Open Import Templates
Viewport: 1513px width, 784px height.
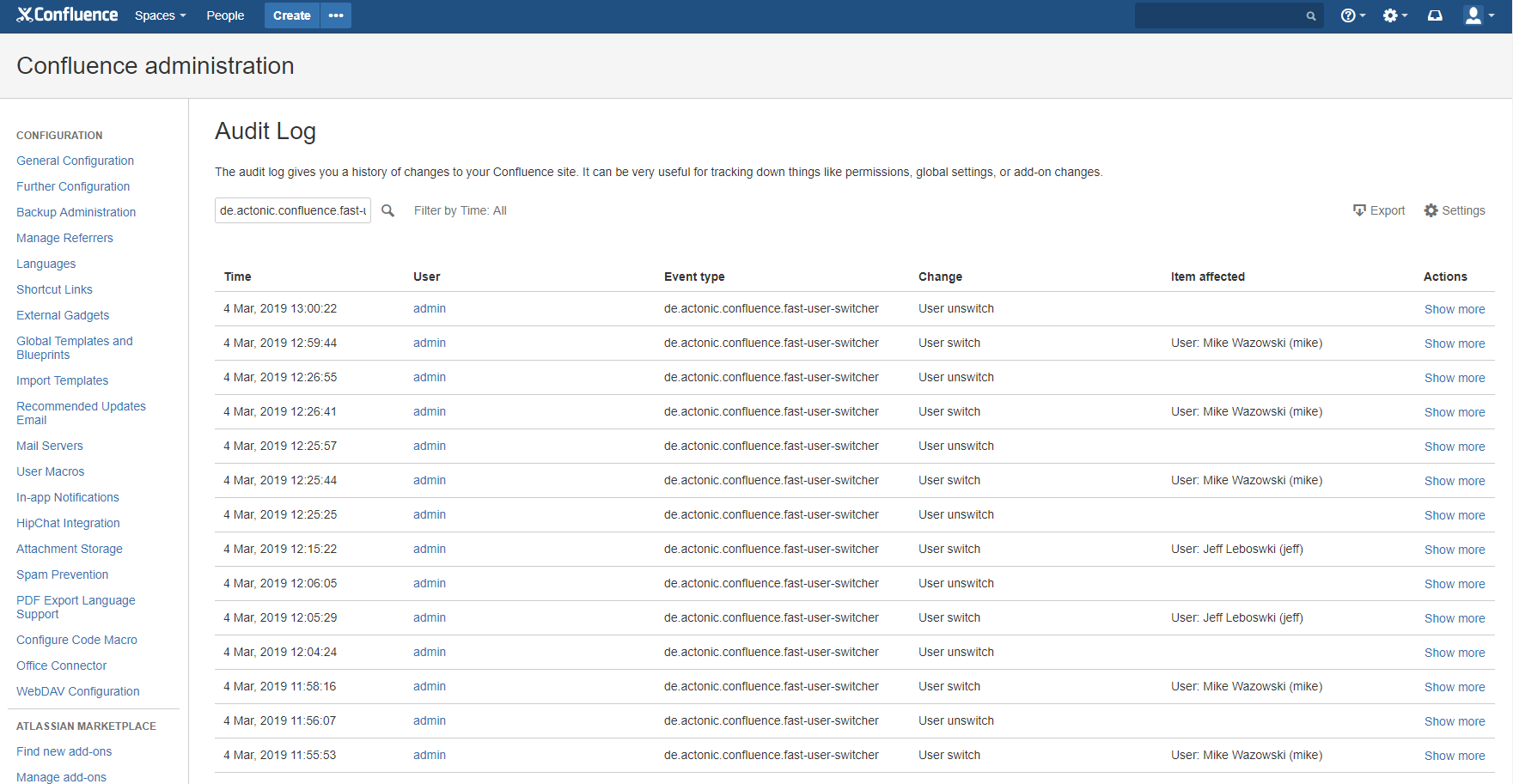(x=62, y=380)
